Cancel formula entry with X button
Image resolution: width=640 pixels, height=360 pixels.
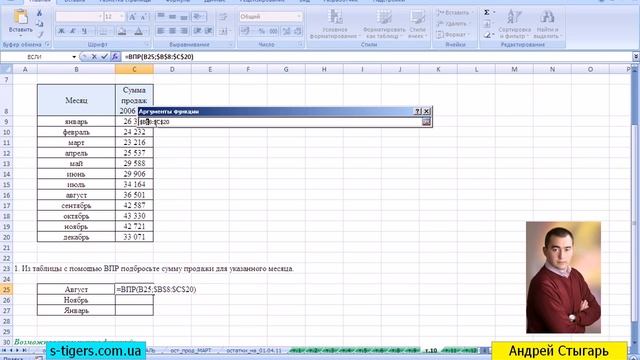tap(94, 57)
